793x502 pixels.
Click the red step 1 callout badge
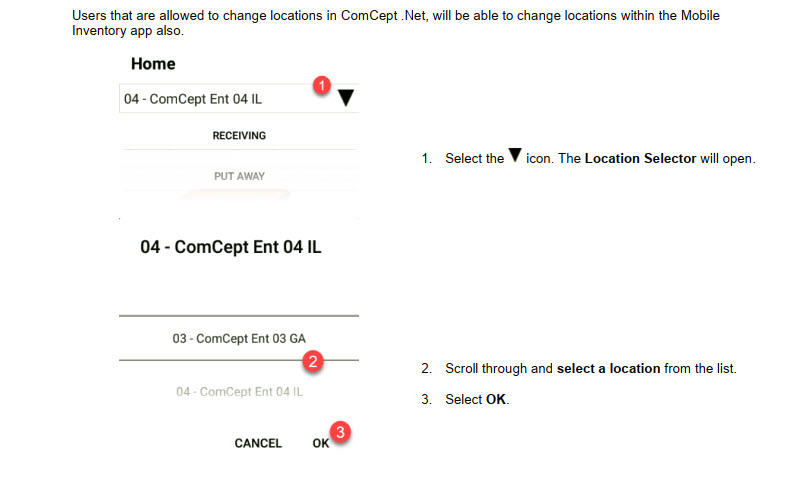[x=321, y=86]
